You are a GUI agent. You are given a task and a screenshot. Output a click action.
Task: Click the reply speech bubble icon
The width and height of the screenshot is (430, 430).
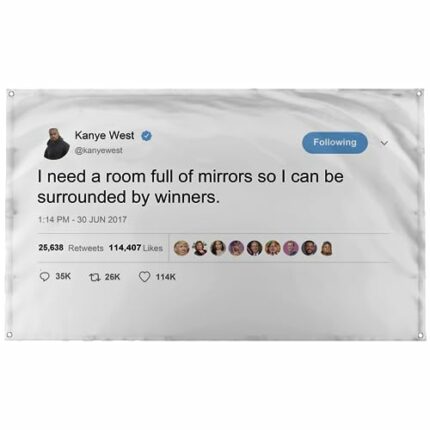coord(44,277)
